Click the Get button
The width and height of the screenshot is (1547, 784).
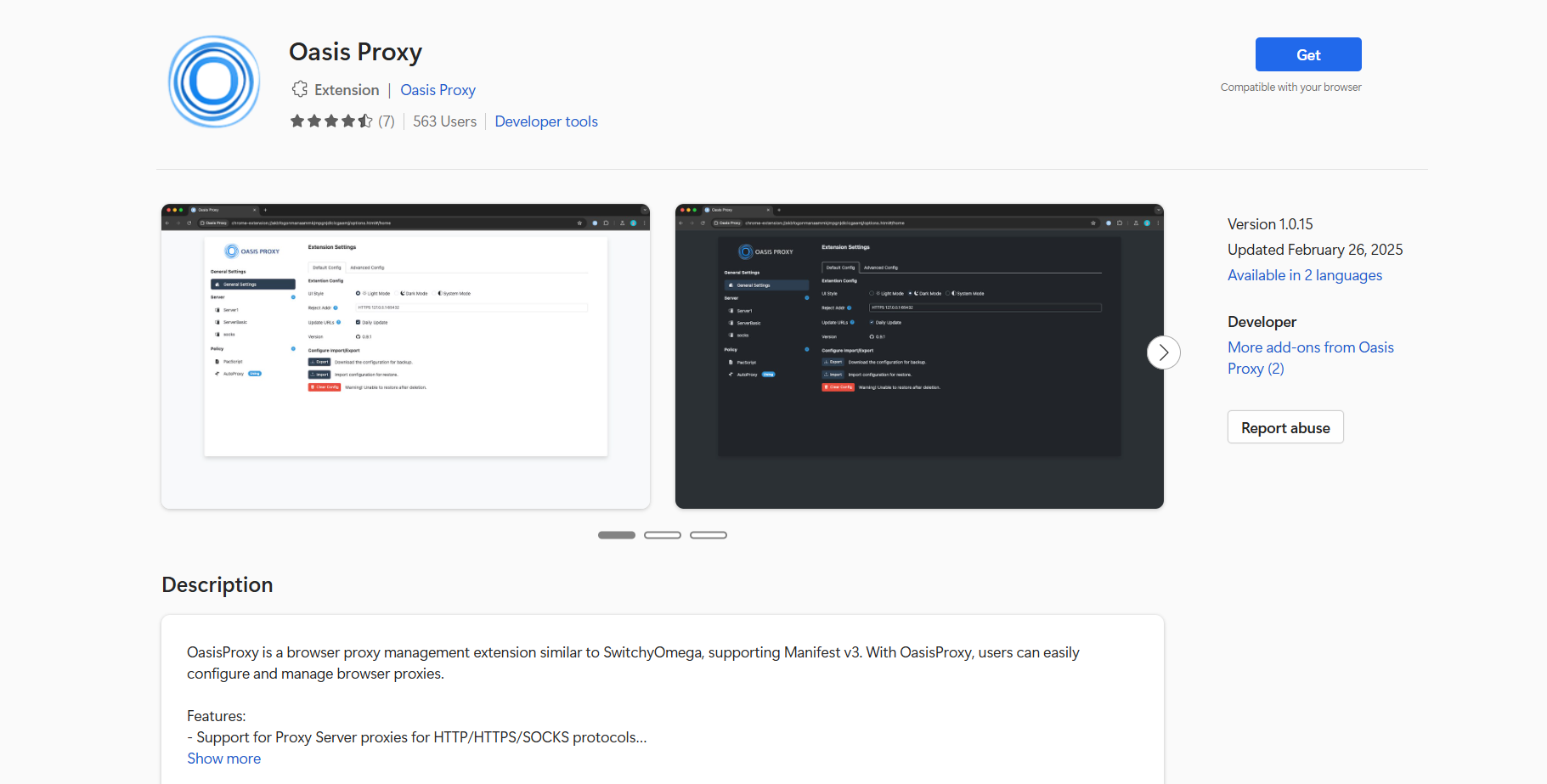pyautogui.click(x=1308, y=54)
